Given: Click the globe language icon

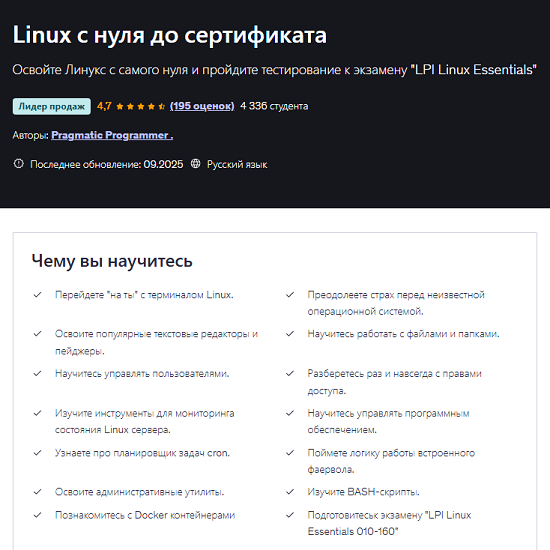Looking at the screenshot, I should (x=195, y=164).
